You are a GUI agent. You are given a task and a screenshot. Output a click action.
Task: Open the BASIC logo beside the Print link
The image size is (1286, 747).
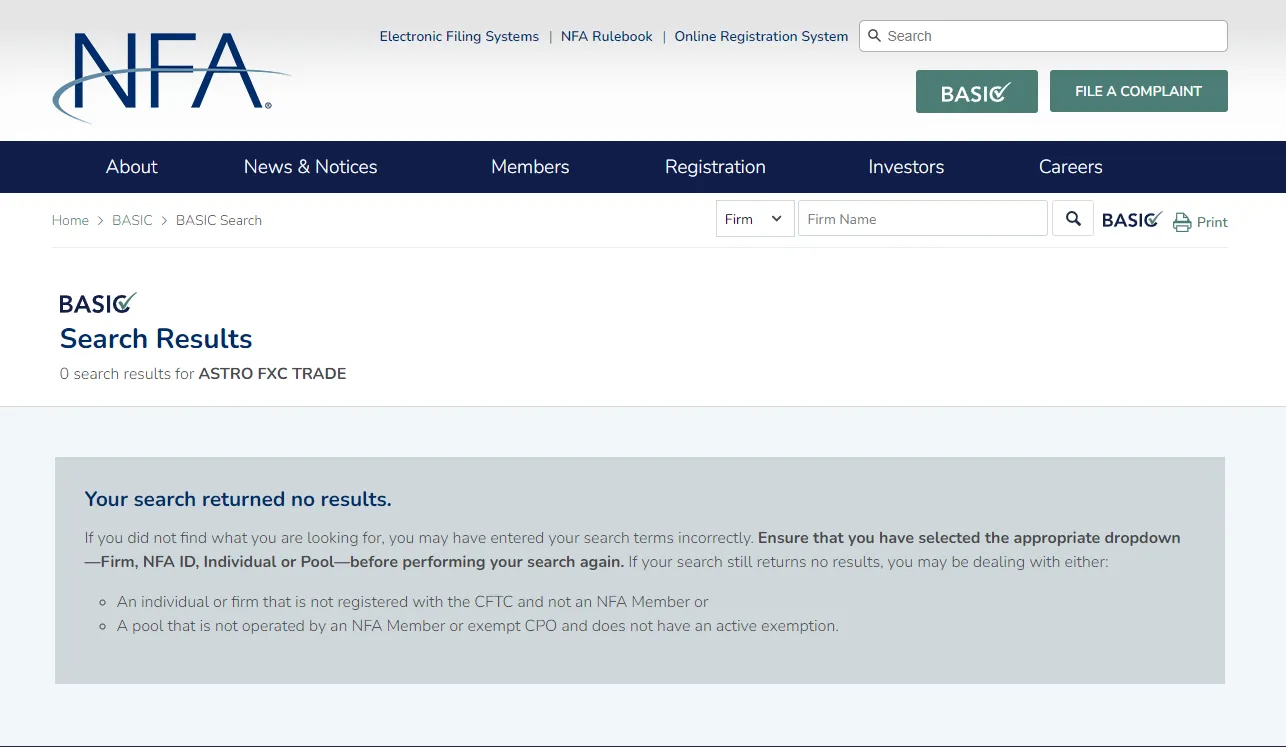1132,220
